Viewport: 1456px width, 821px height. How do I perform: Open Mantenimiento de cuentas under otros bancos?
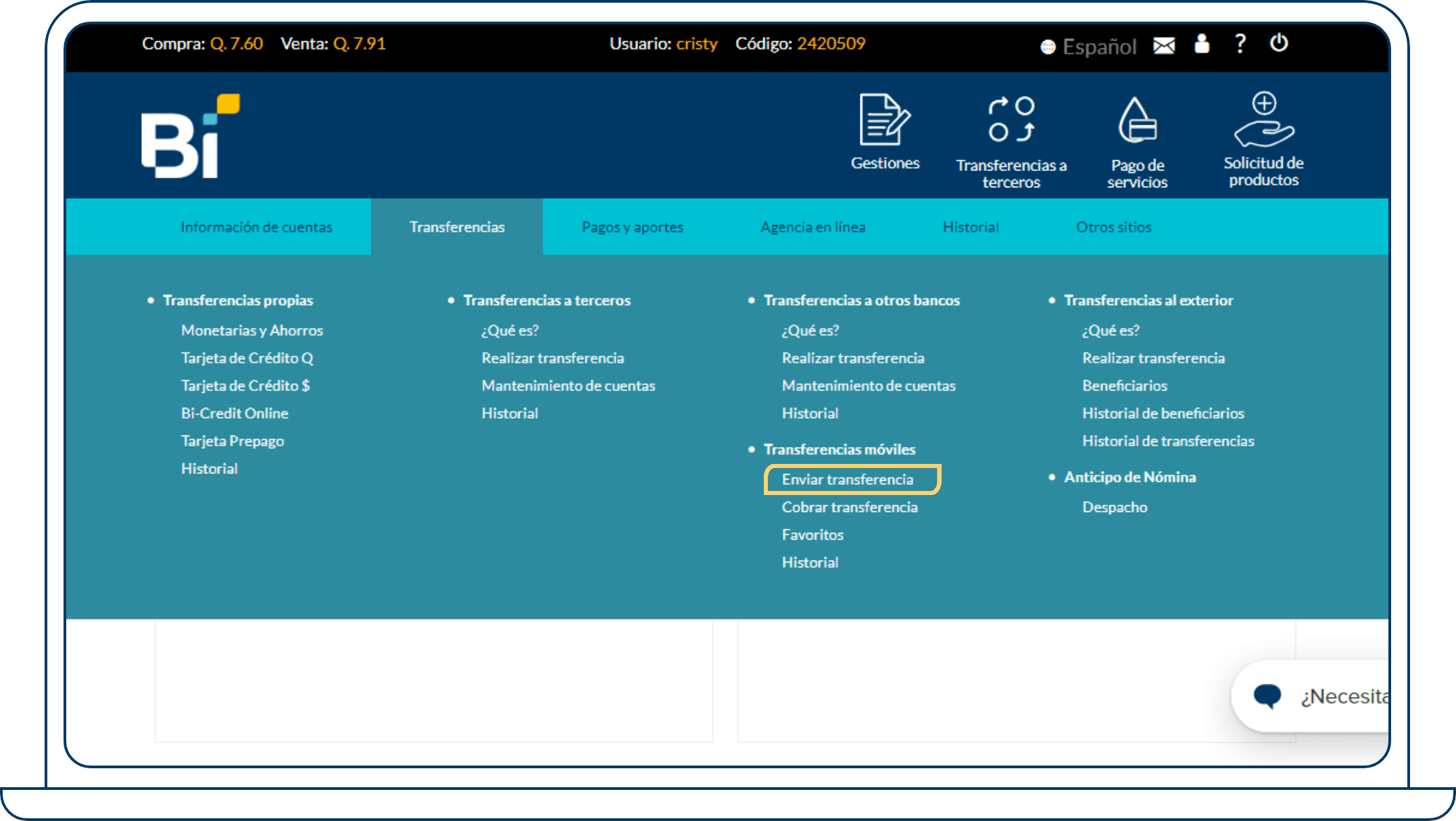869,385
